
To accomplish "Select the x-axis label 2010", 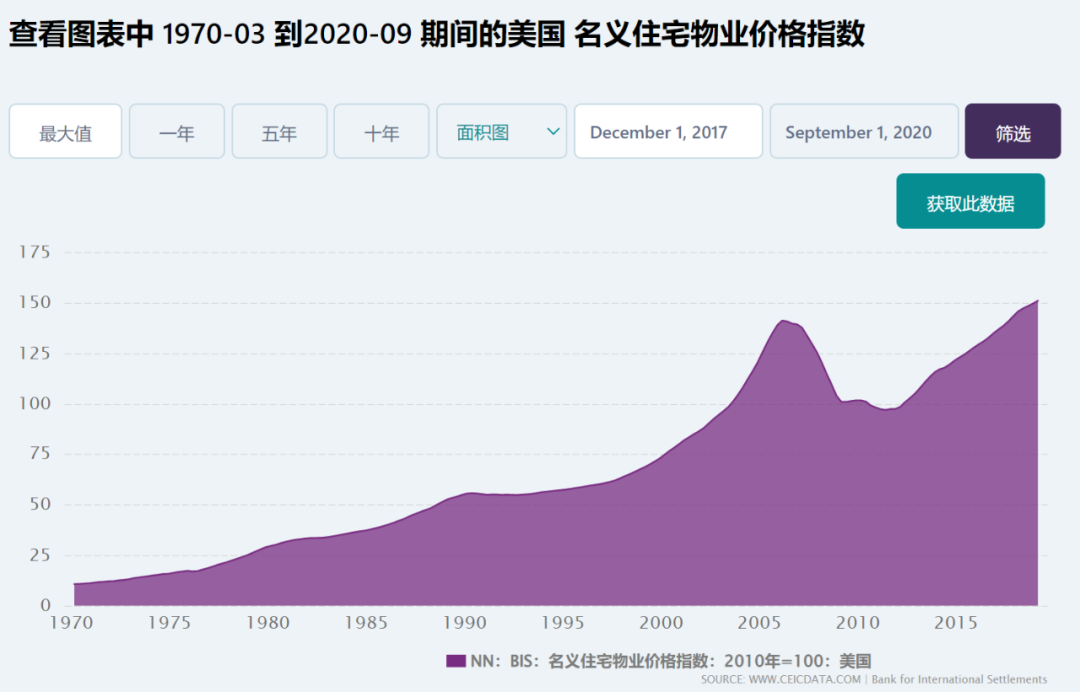I will point(858,623).
